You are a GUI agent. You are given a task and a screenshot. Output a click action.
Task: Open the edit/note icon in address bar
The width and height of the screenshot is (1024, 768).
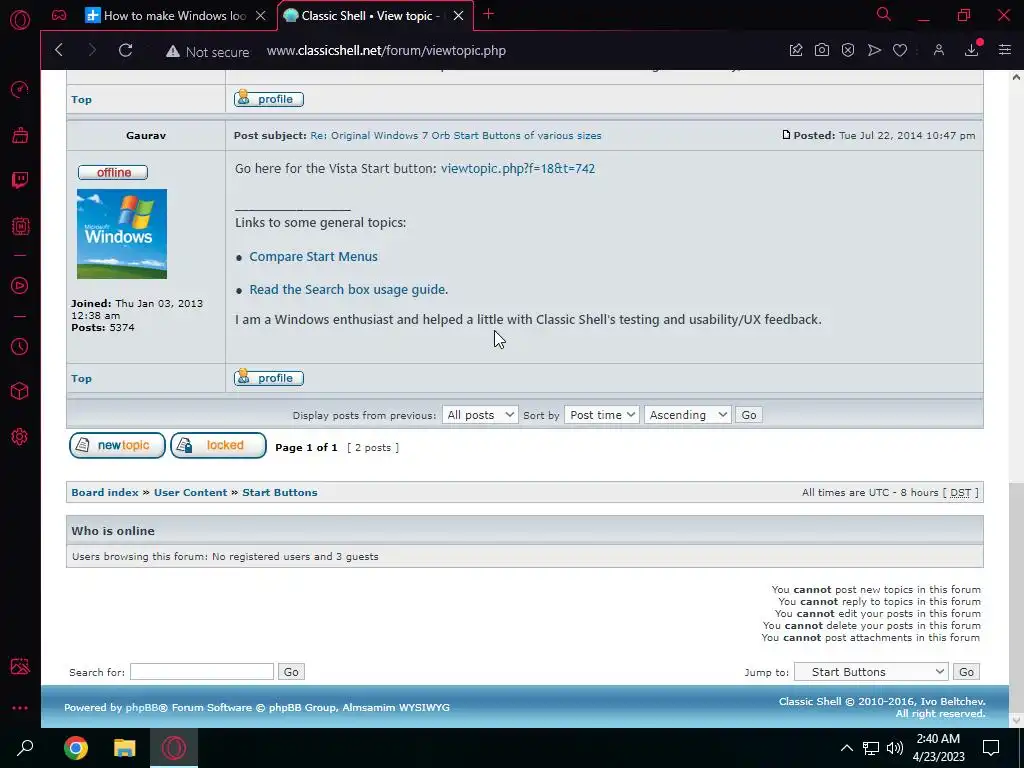click(x=795, y=50)
